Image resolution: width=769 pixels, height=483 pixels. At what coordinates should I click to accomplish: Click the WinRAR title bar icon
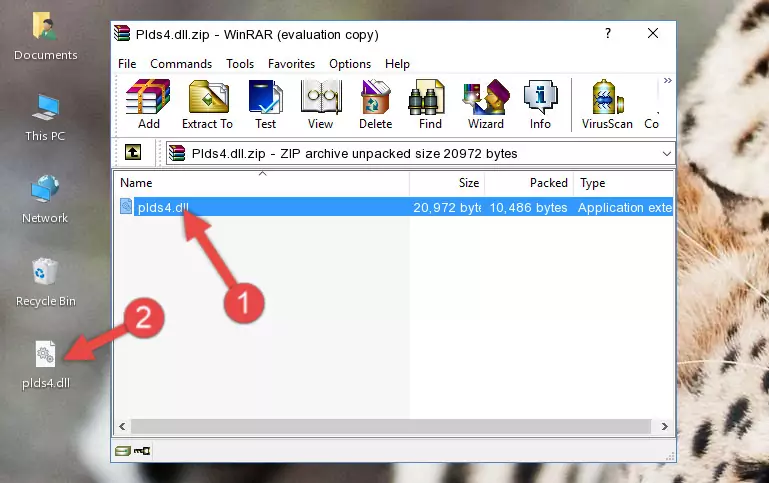click(122, 33)
